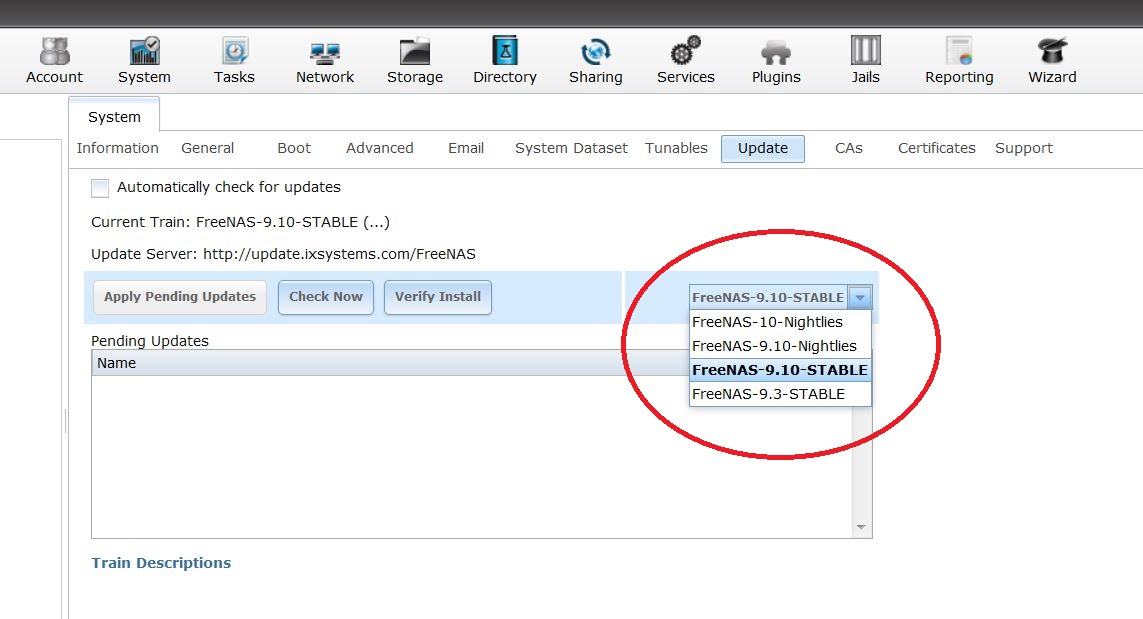This screenshot has width=1143, height=619.
Task: Click the Update Server URL text
Action: pyautogui.click(x=339, y=254)
